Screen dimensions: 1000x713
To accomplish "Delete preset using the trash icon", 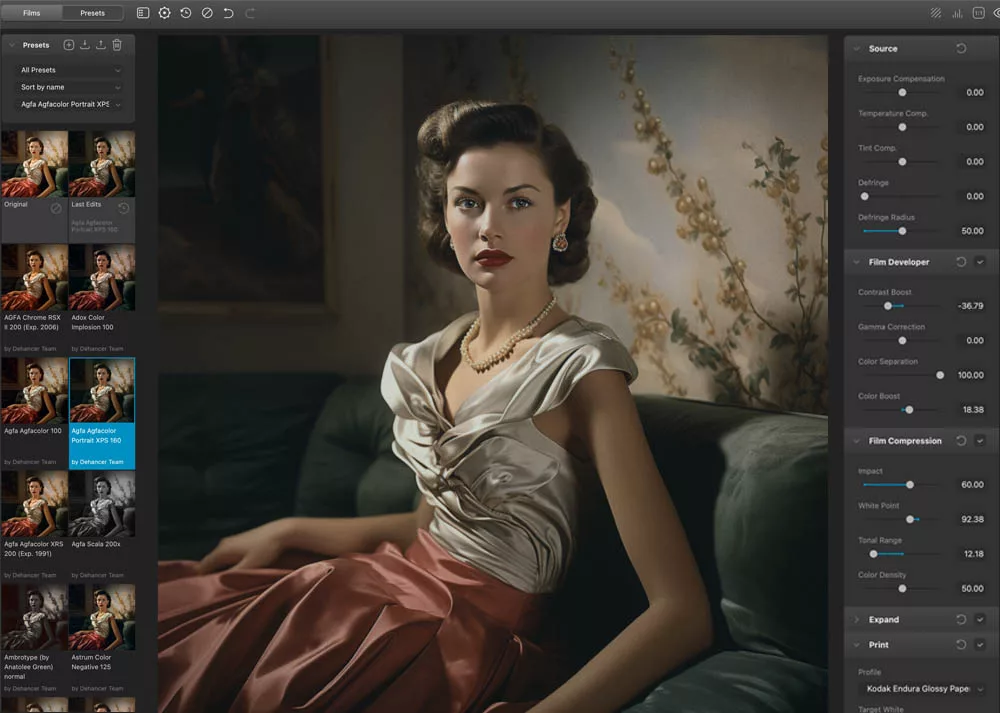I will point(117,44).
